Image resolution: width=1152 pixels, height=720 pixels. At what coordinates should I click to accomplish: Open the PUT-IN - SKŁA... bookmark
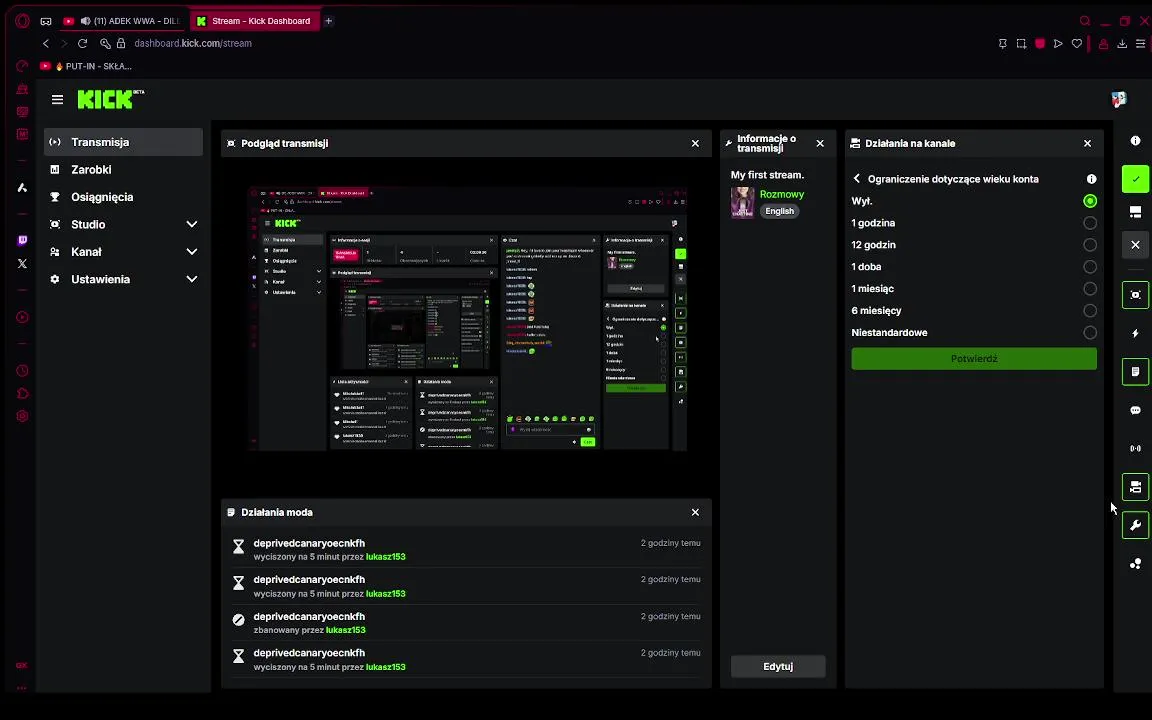tap(87, 66)
